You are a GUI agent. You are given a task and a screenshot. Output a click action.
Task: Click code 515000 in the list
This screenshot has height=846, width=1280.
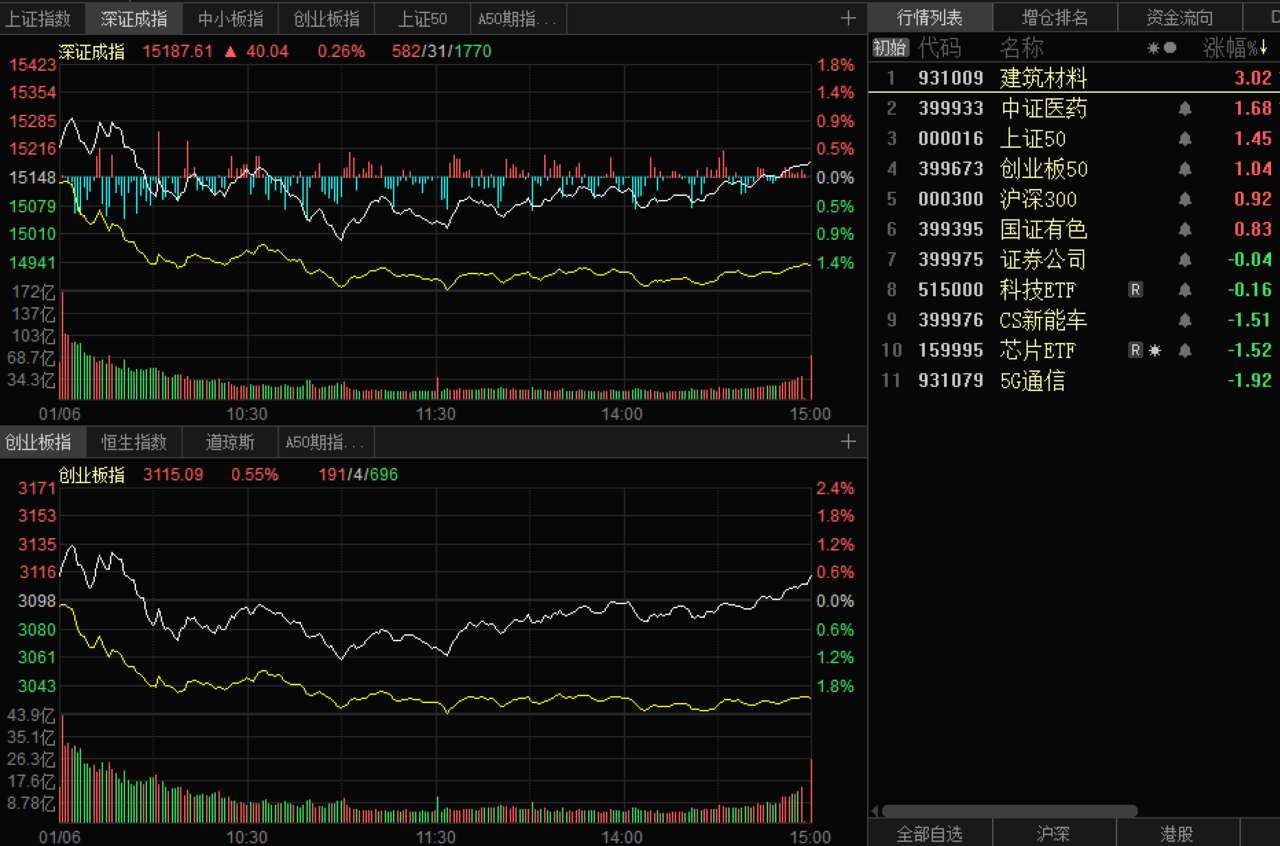click(x=951, y=290)
